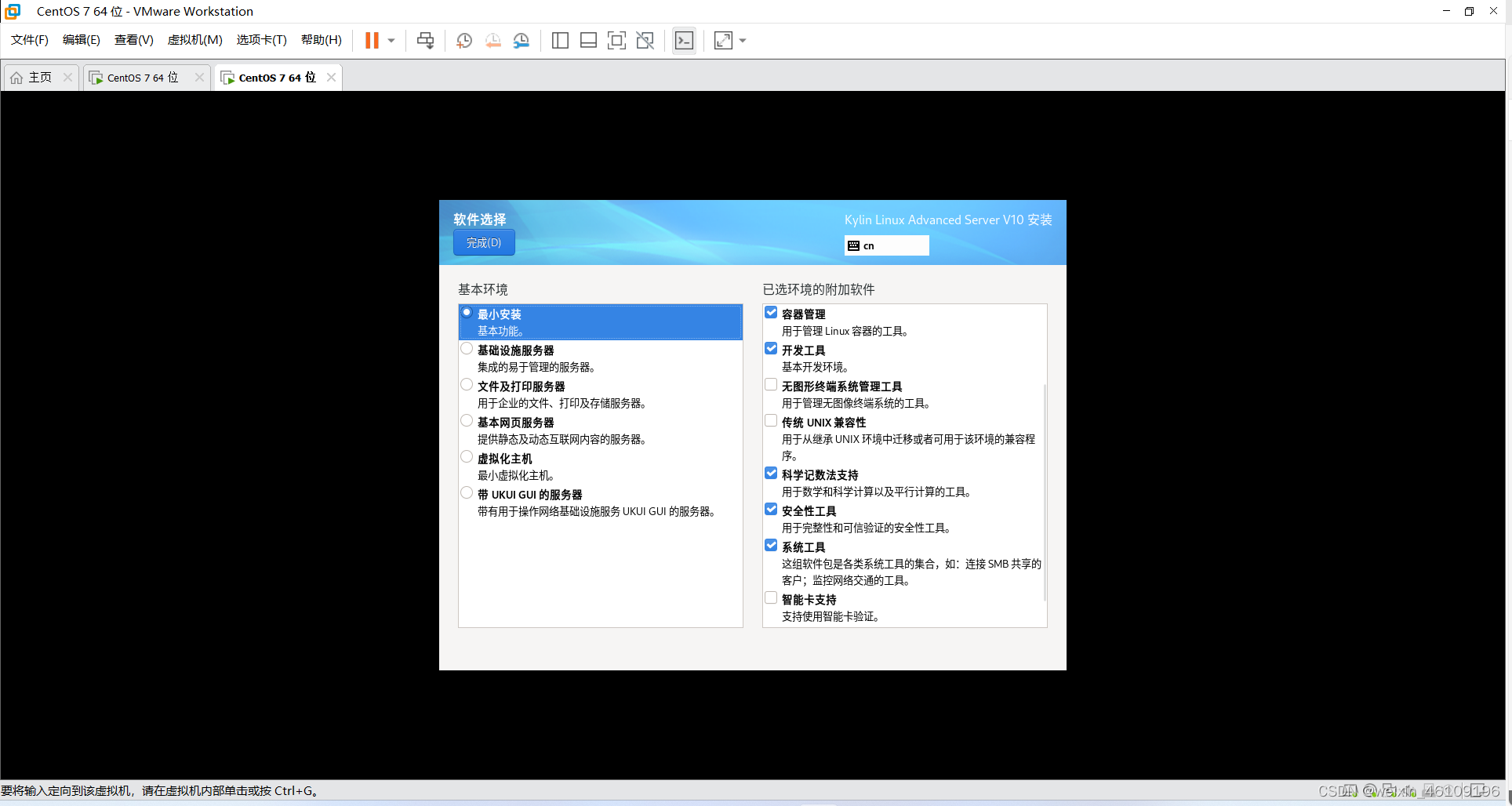This screenshot has width=1512, height=806.
Task: Click the VMware Workstation title bar logo
Action: [13, 11]
